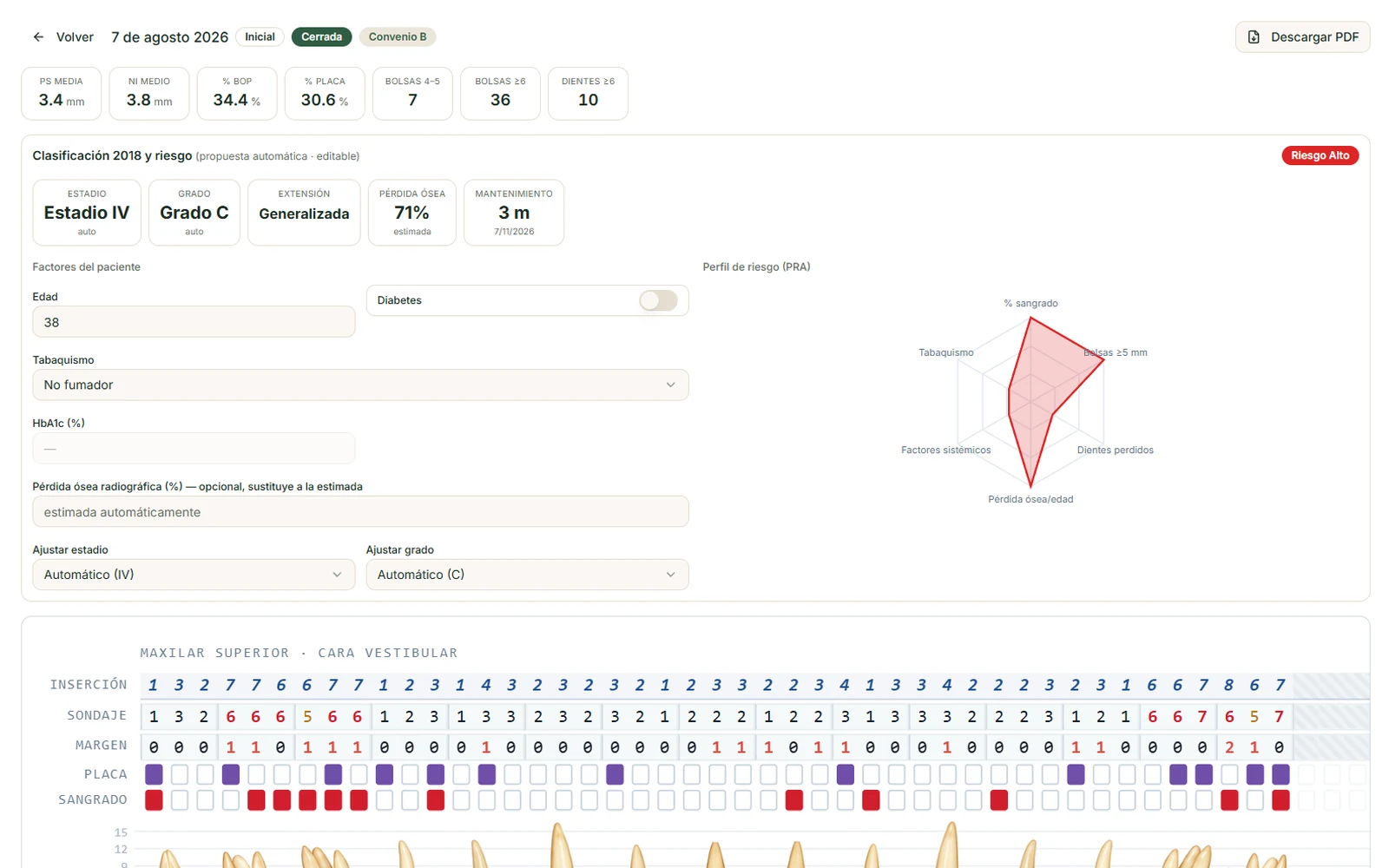This screenshot has height=868, width=1389.
Task: Click the BOLSAS 4–5 stat card
Action: click(412, 94)
